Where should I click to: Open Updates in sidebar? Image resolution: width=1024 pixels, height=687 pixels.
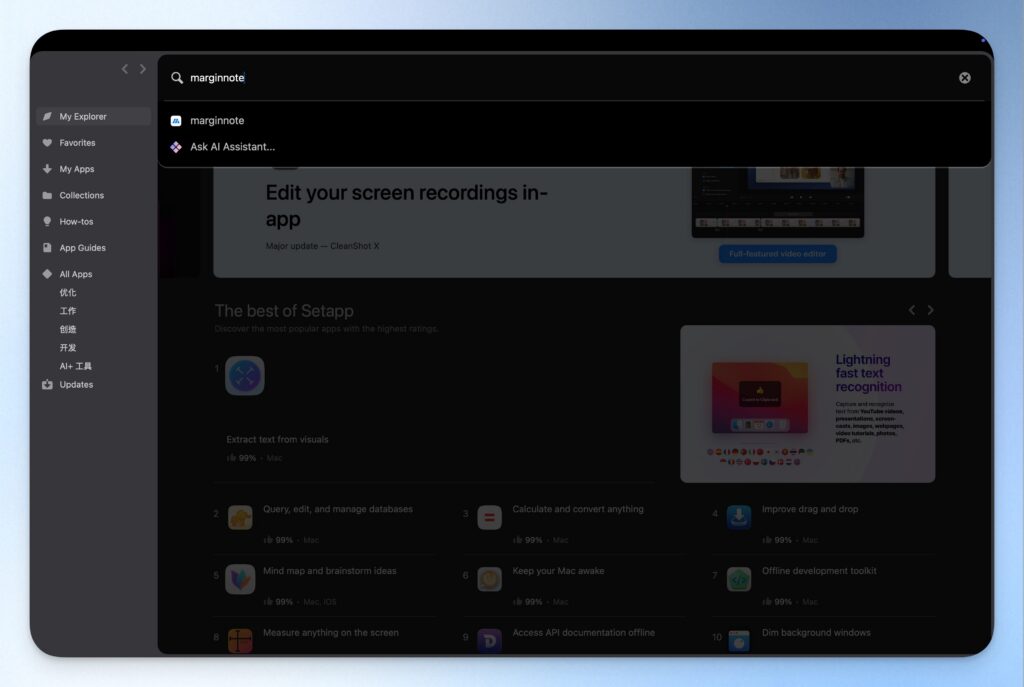pyautogui.click(x=93, y=385)
